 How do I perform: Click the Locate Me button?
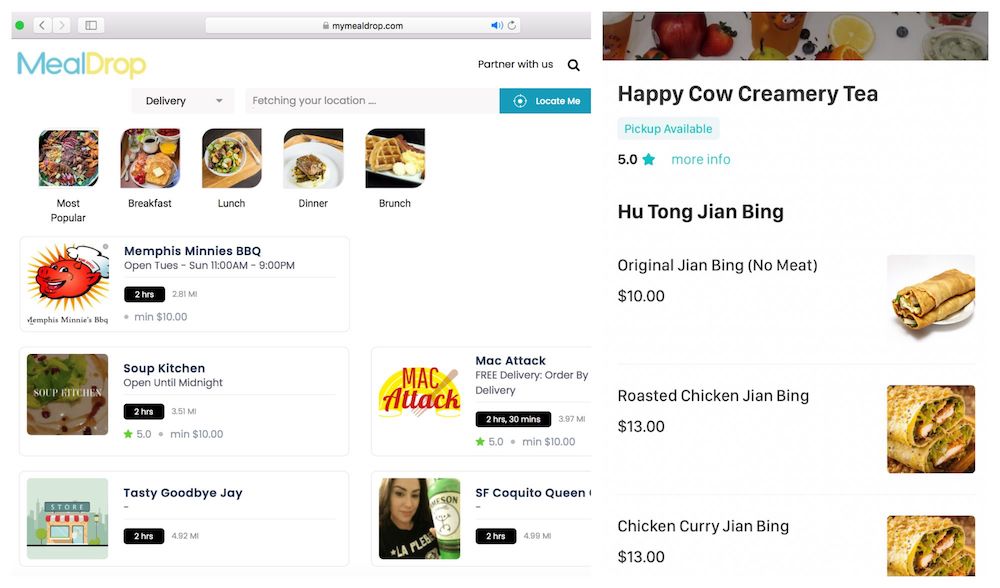pyautogui.click(x=545, y=101)
